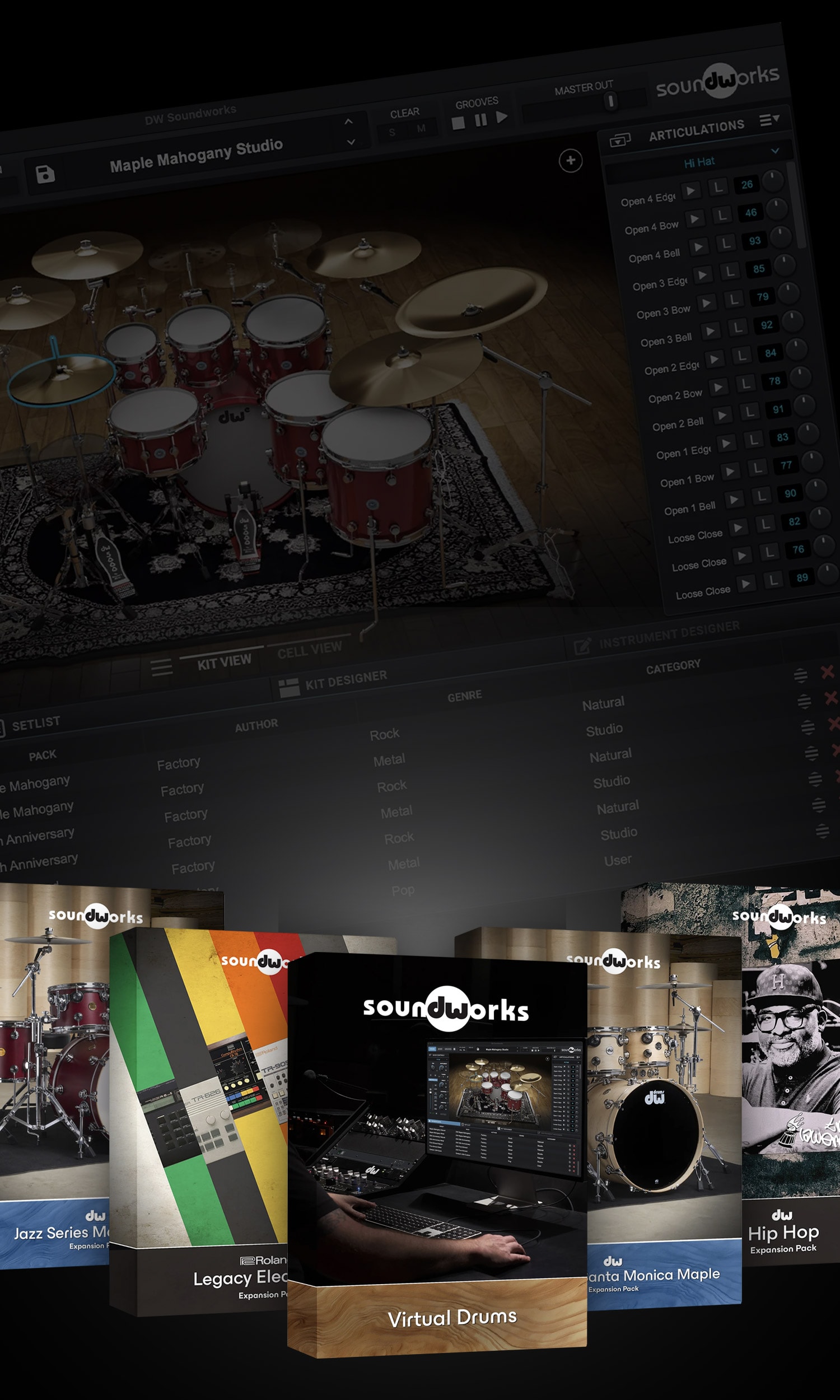Sort by the CATEGORY column header
This screenshot has height=1400, width=840.
coord(673,666)
